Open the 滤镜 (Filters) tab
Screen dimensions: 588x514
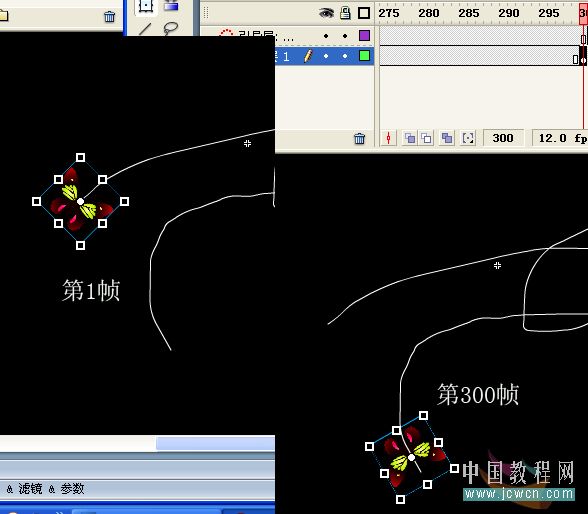coord(30,489)
